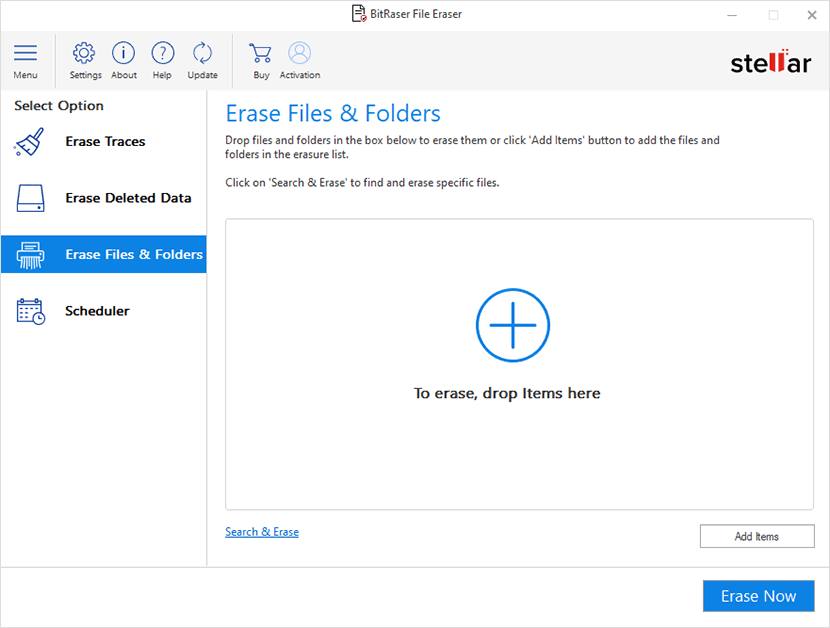Click the Buy shopping cart icon
The height and width of the screenshot is (628, 830).
tap(260, 55)
